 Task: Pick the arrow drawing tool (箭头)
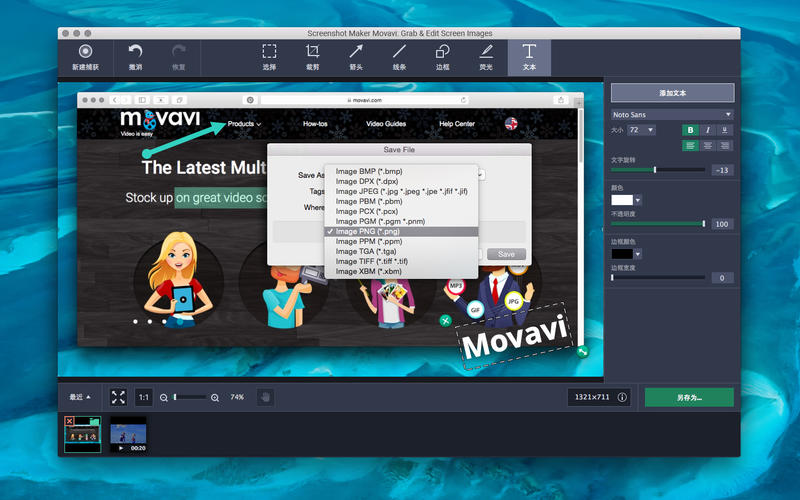pyautogui.click(x=356, y=57)
